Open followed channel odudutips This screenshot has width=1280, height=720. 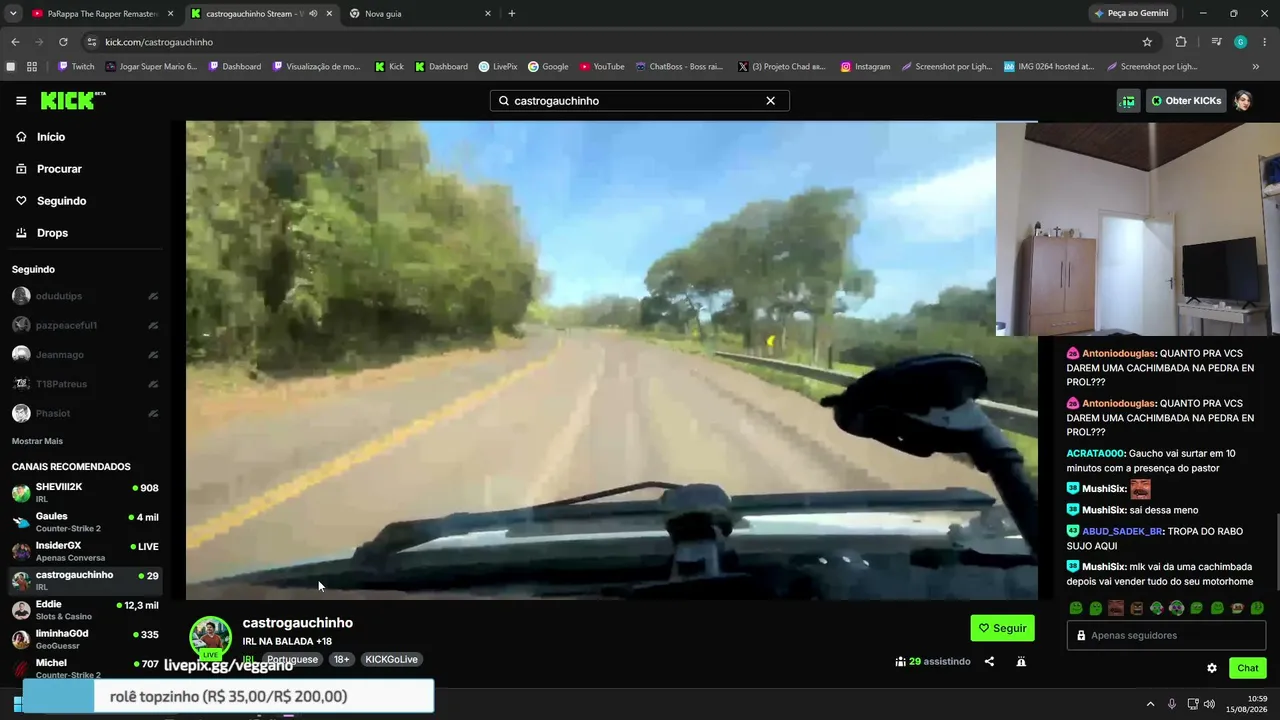point(85,296)
